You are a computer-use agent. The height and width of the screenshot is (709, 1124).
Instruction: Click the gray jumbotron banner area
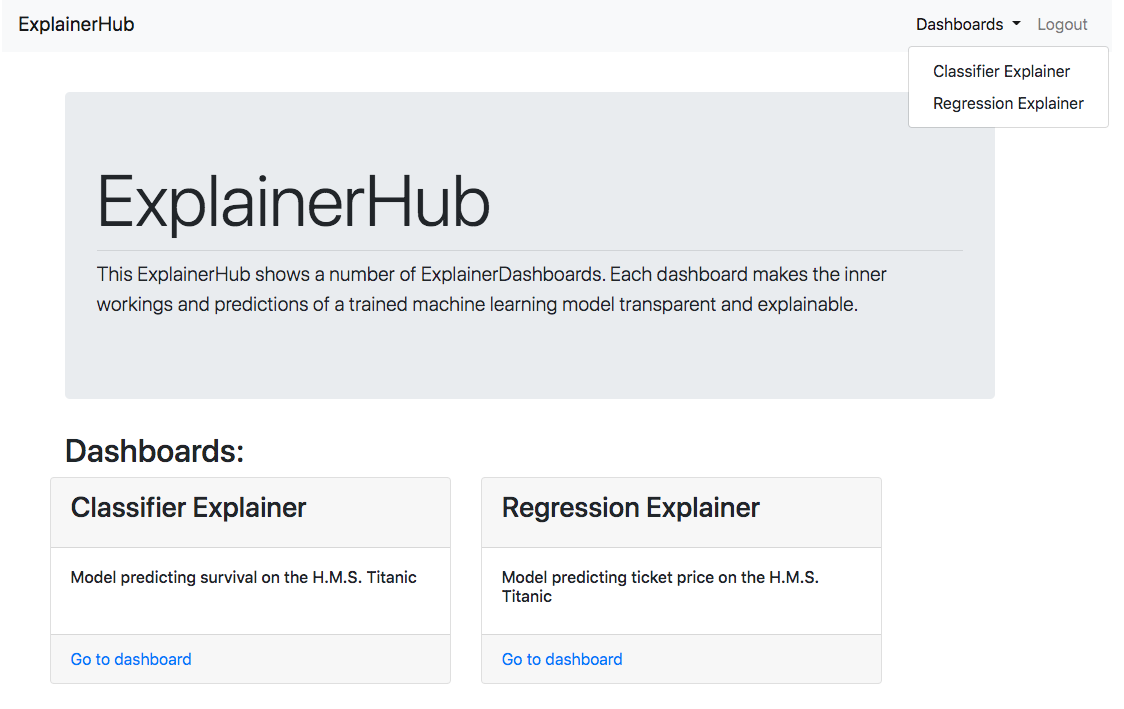click(x=530, y=360)
